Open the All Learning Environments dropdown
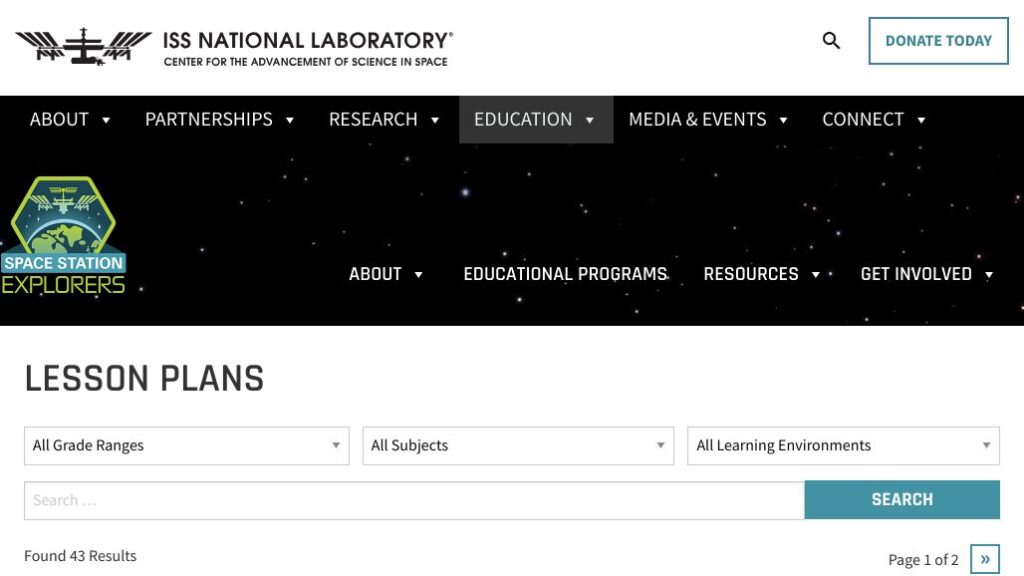 coord(842,445)
